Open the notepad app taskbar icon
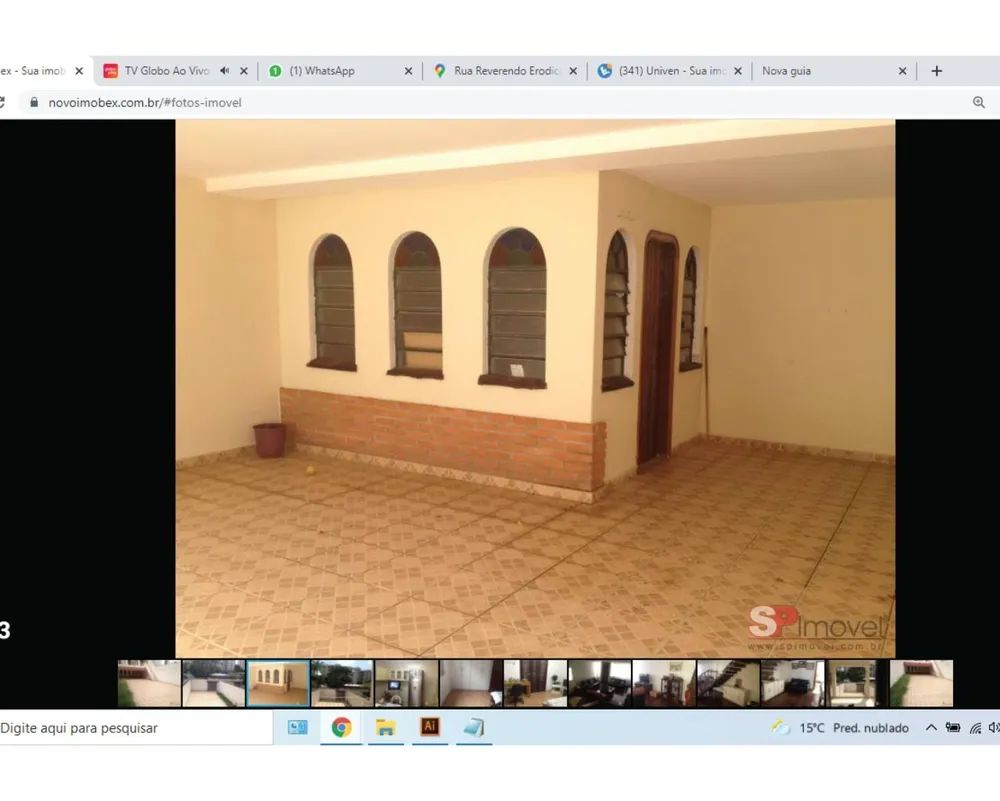This screenshot has height=801, width=1000. [474, 728]
